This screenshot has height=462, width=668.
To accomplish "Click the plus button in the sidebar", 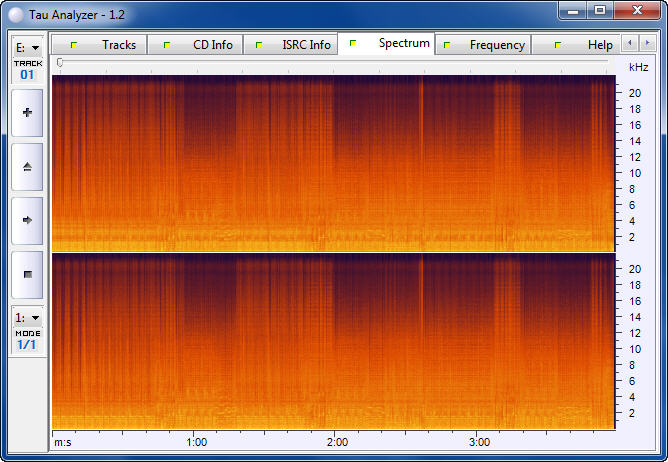I will pyautogui.click(x=27, y=113).
